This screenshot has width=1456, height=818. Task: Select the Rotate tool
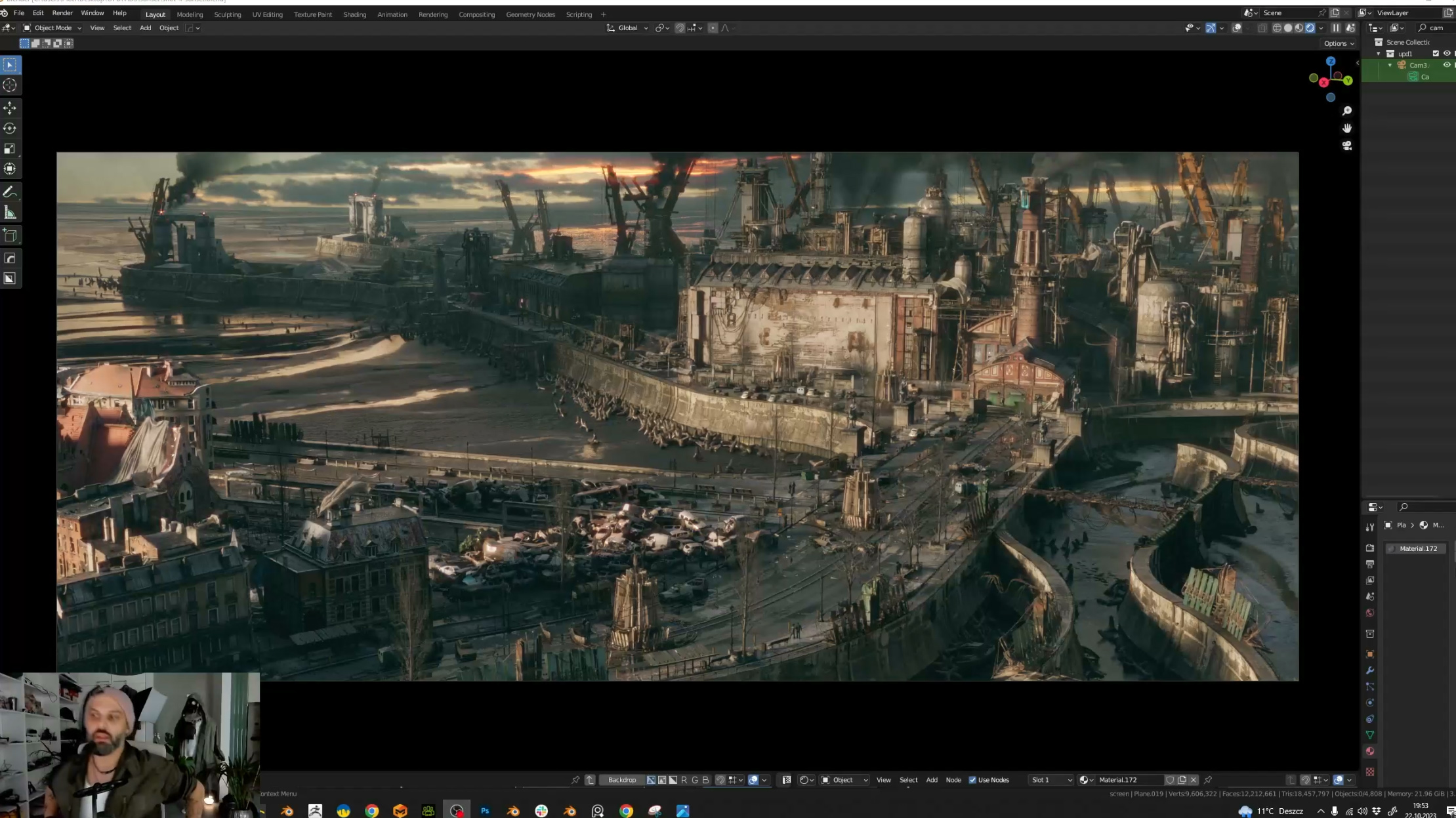pos(10,129)
